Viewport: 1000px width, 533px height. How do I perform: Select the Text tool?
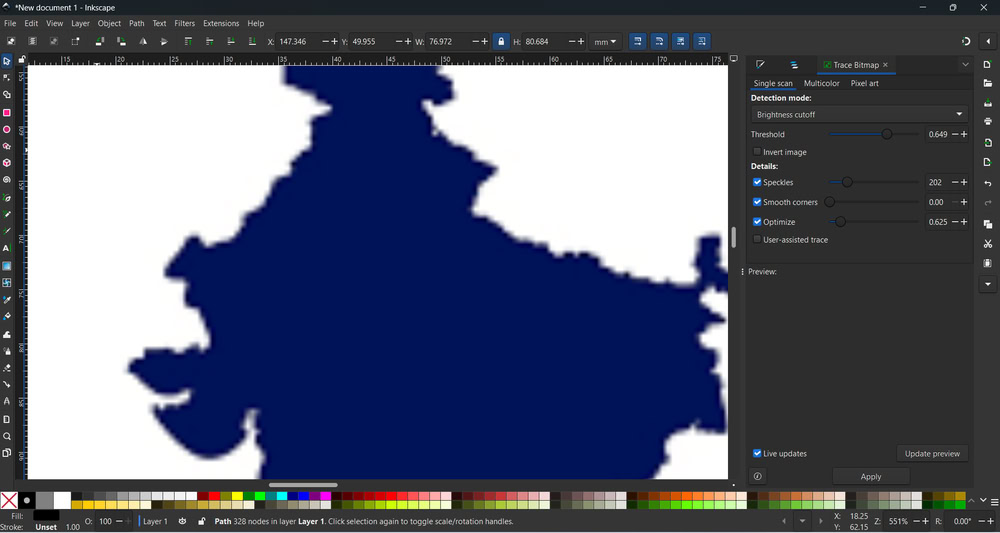pos(6,248)
